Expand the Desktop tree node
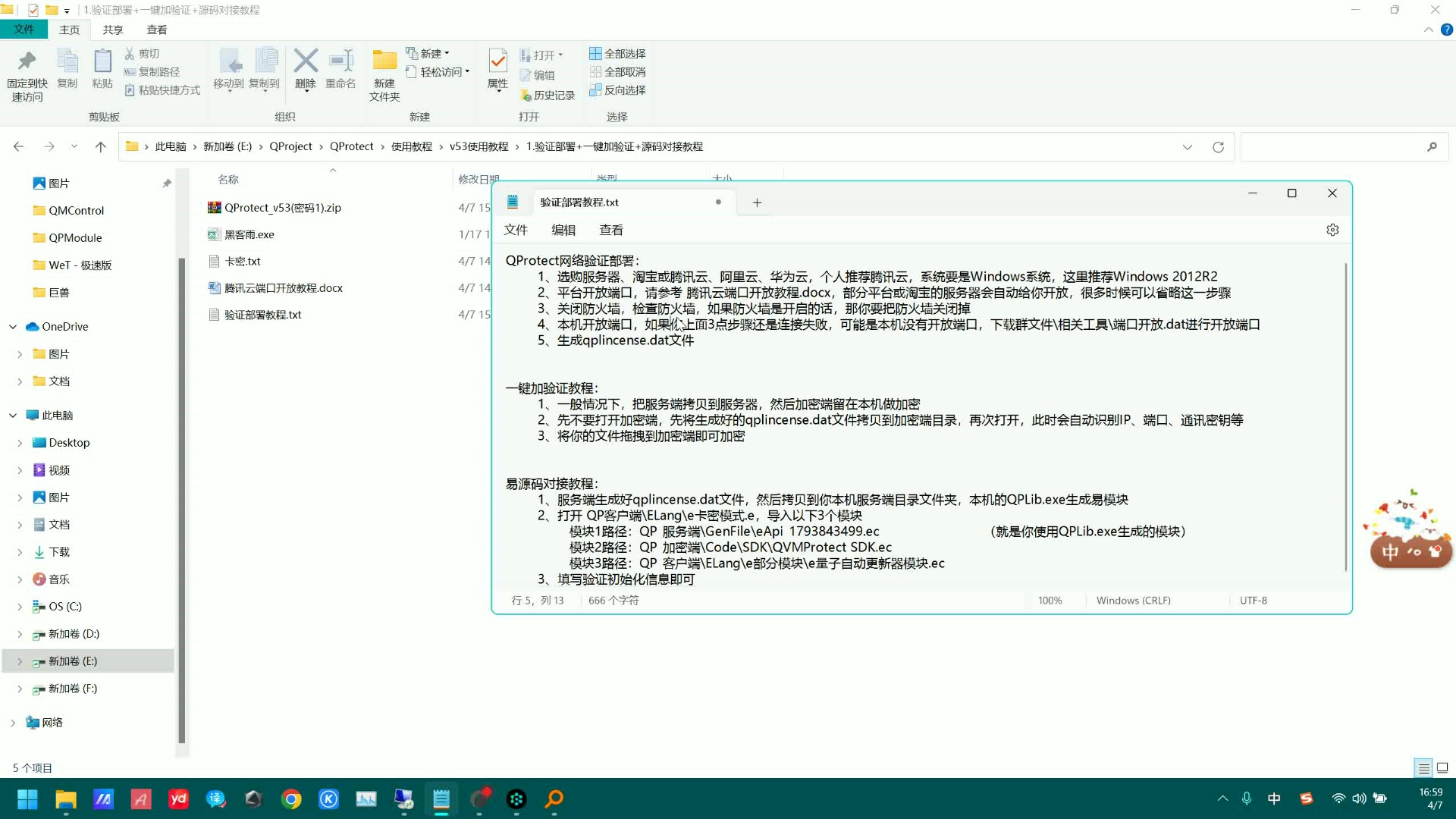 [x=20, y=443]
